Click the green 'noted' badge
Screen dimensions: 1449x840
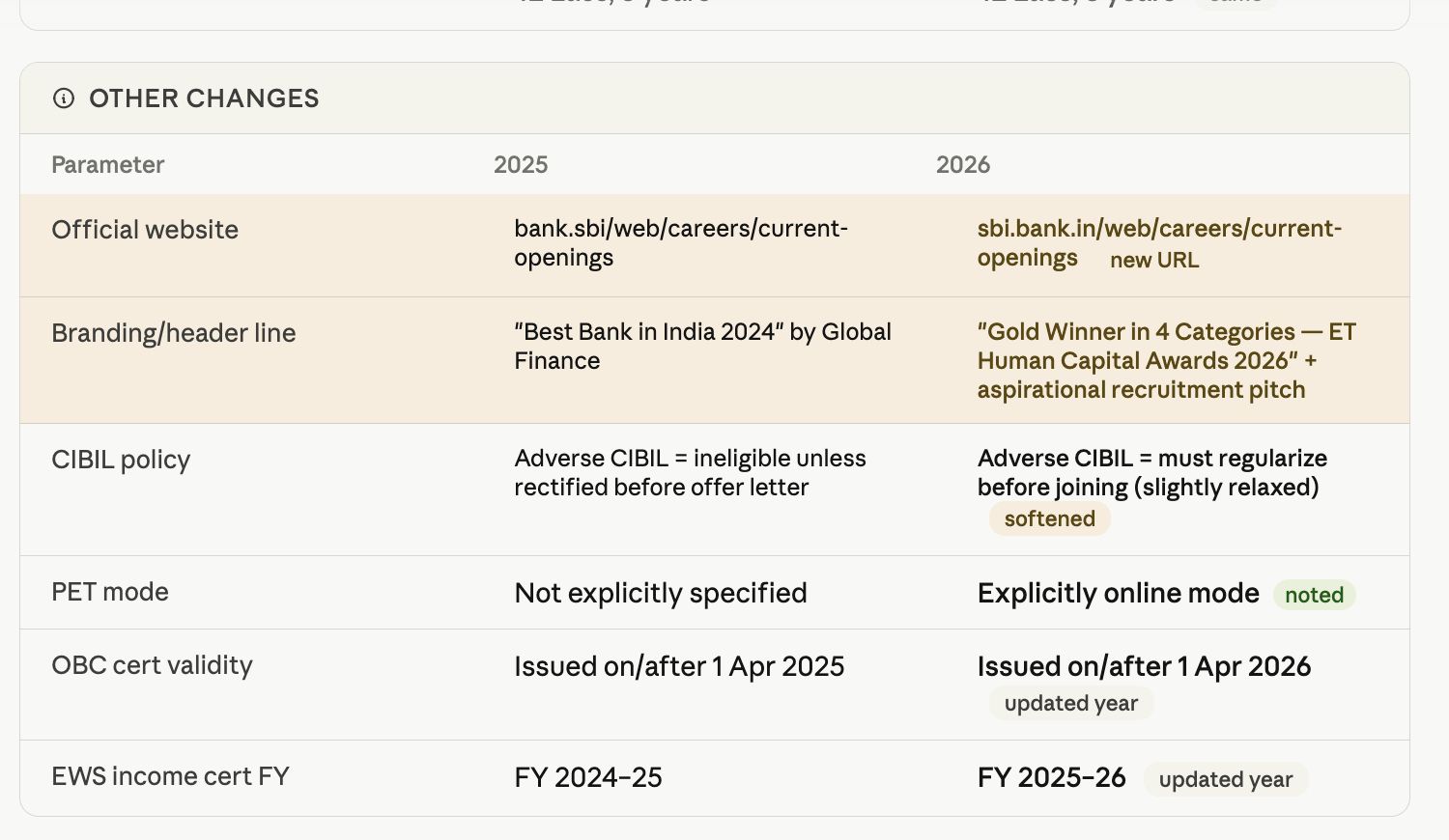1315,595
